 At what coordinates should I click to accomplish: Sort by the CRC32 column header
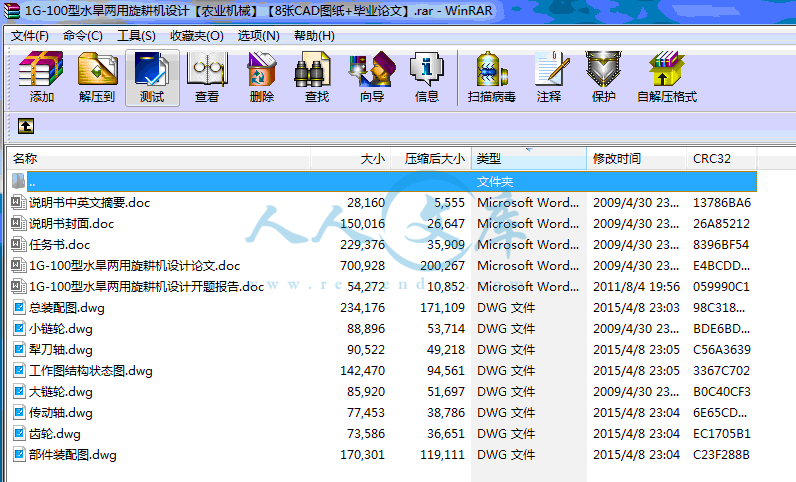click(721, 158)
